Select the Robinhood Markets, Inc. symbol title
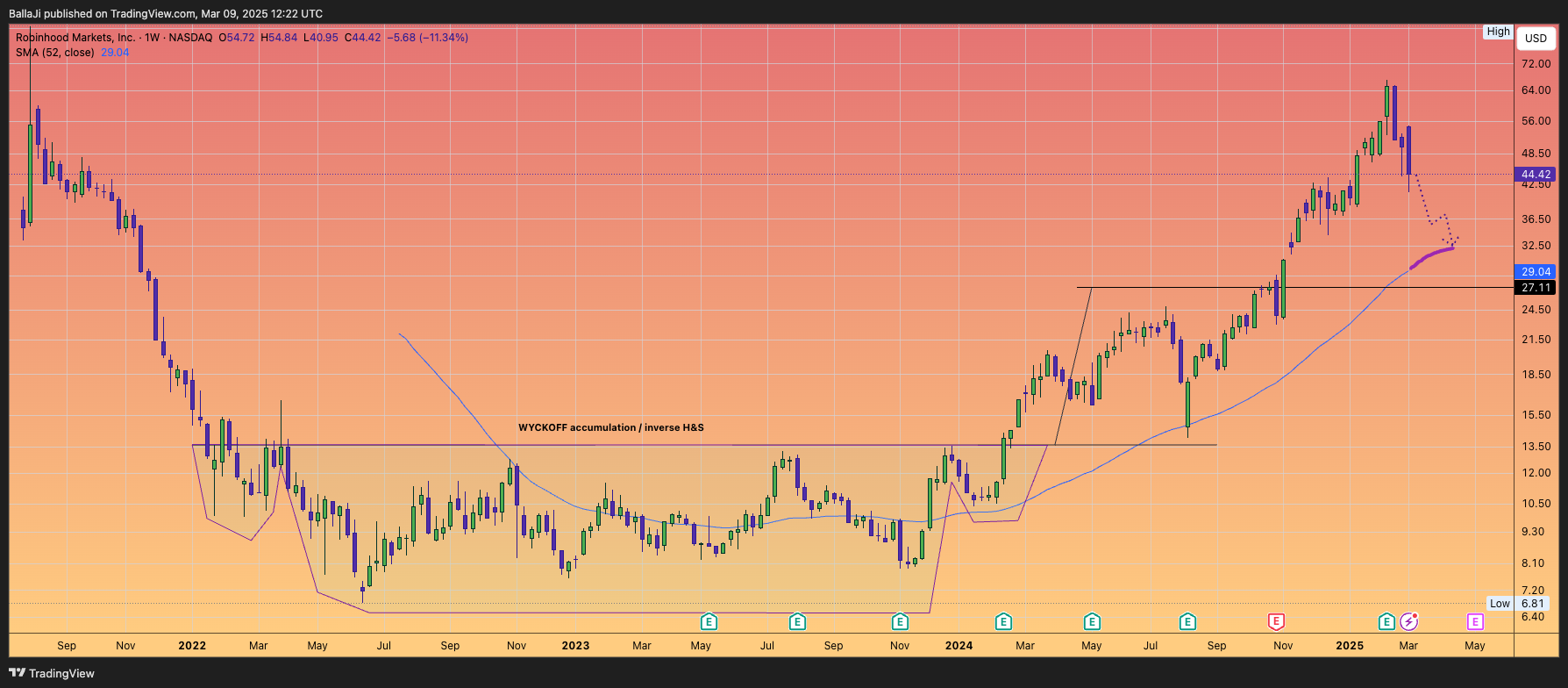The height and width of the screenshot is (688, 1568). pos(75,38)
